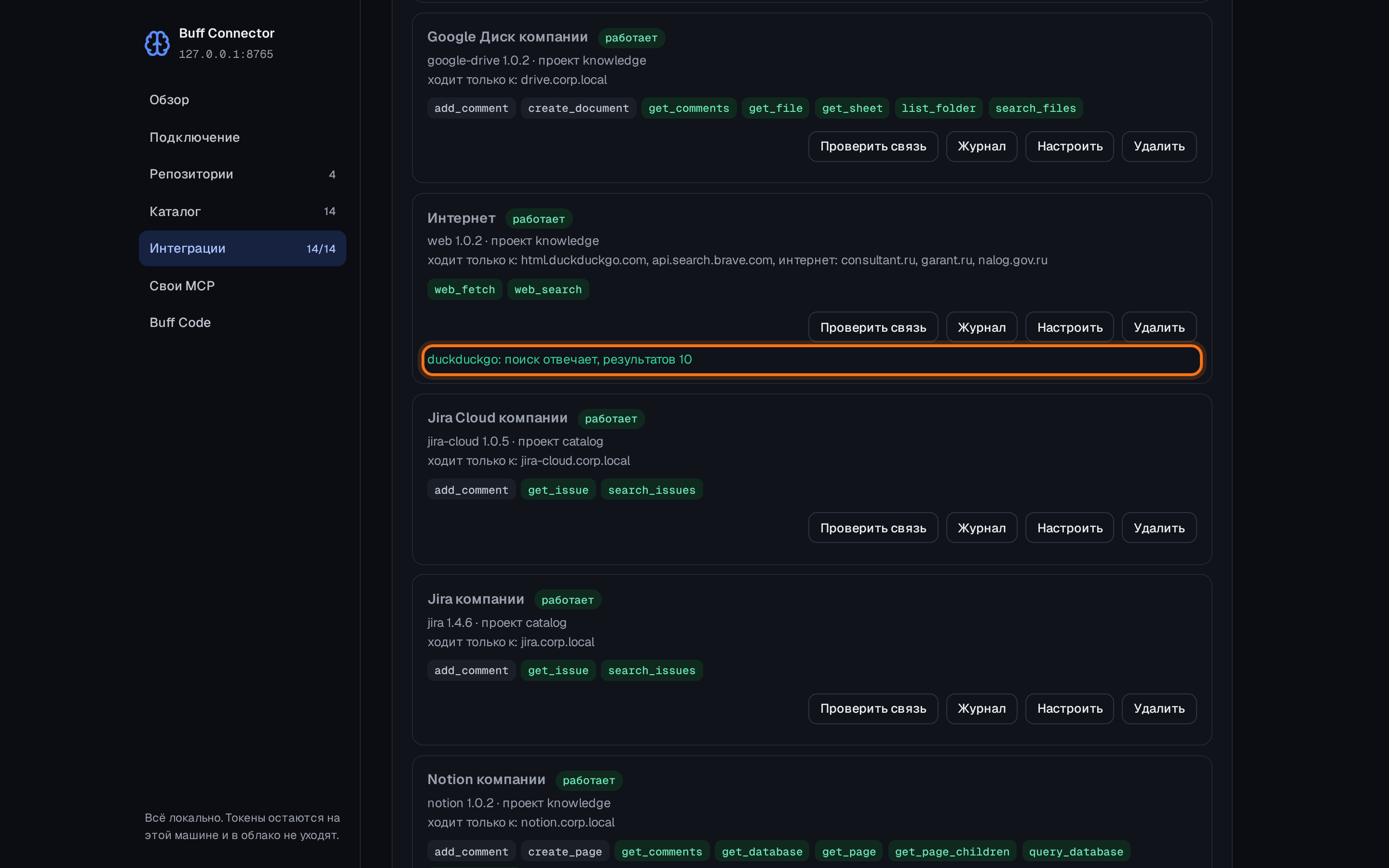Click the web_search tool tag
The height and width of the screenshot is (868, 1389).
[547, 289]
